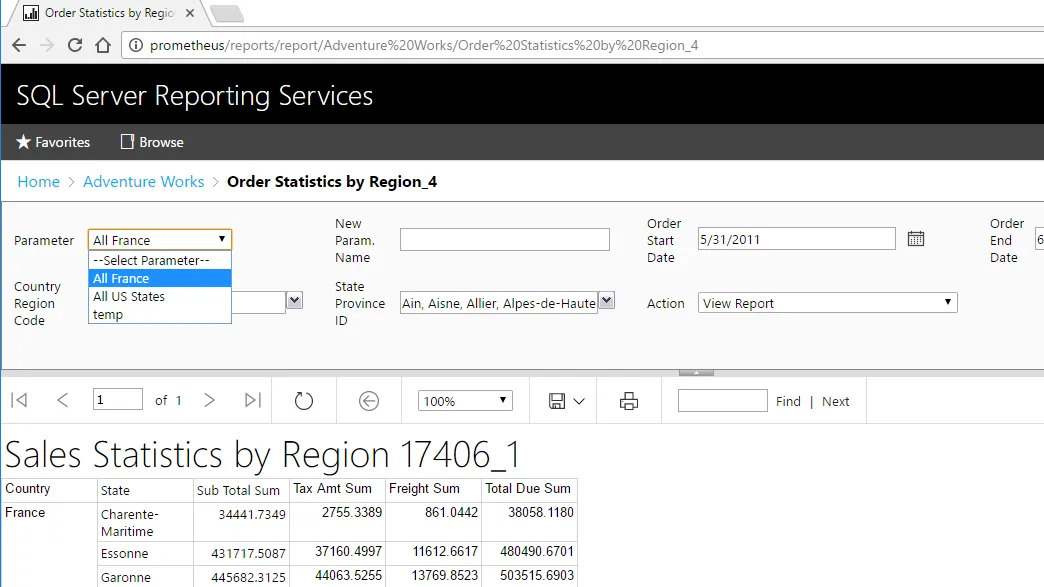
Task: Reload the page with the browser refresh icon
Action: point(75,45)
